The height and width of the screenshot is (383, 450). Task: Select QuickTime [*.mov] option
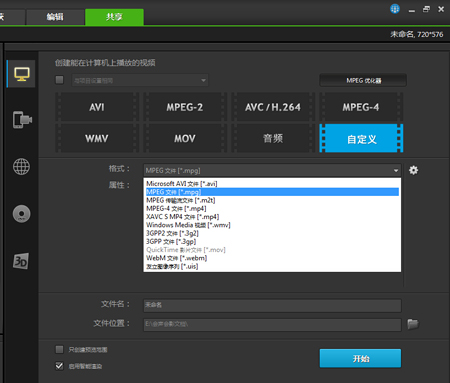272,250
